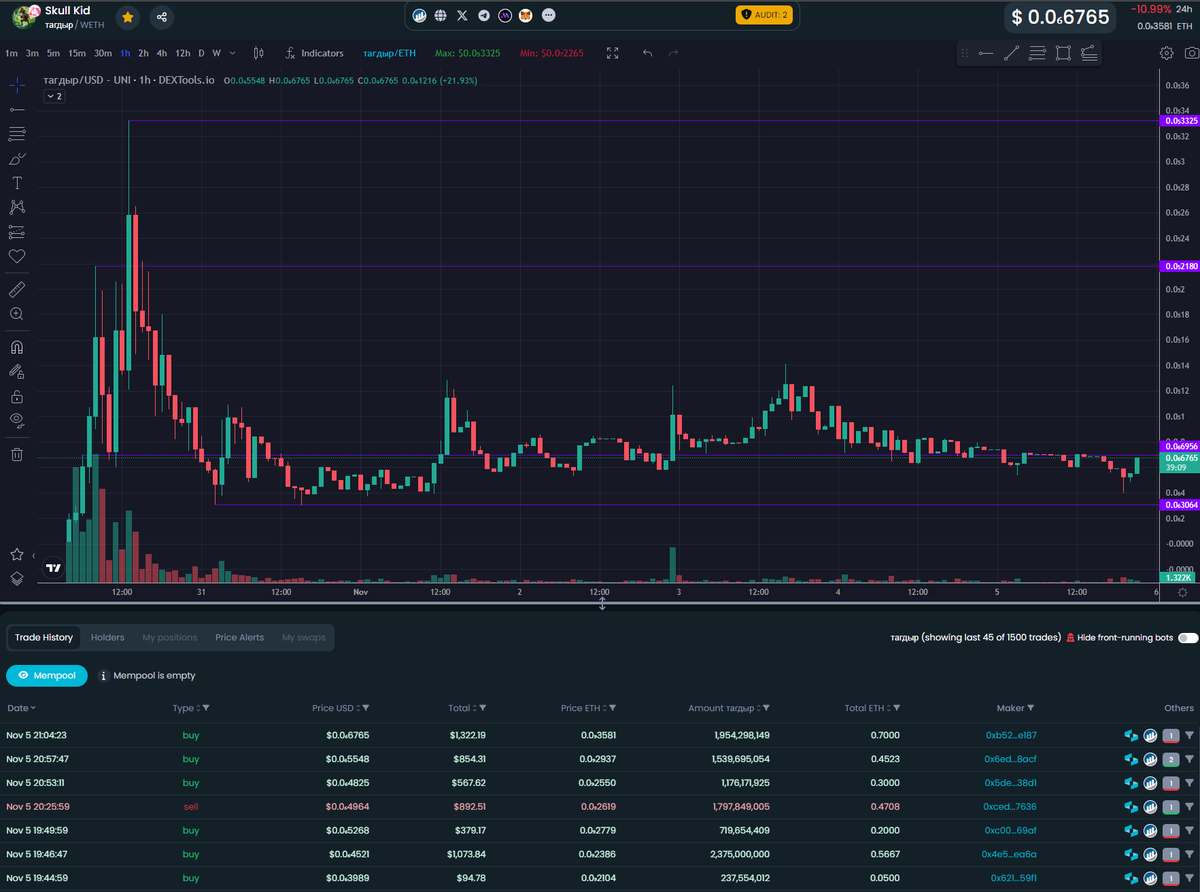Image resolution: width=1200 pixels, height=892 pixels.
Task: Open the Indicators menu
Action: point(314,53)
